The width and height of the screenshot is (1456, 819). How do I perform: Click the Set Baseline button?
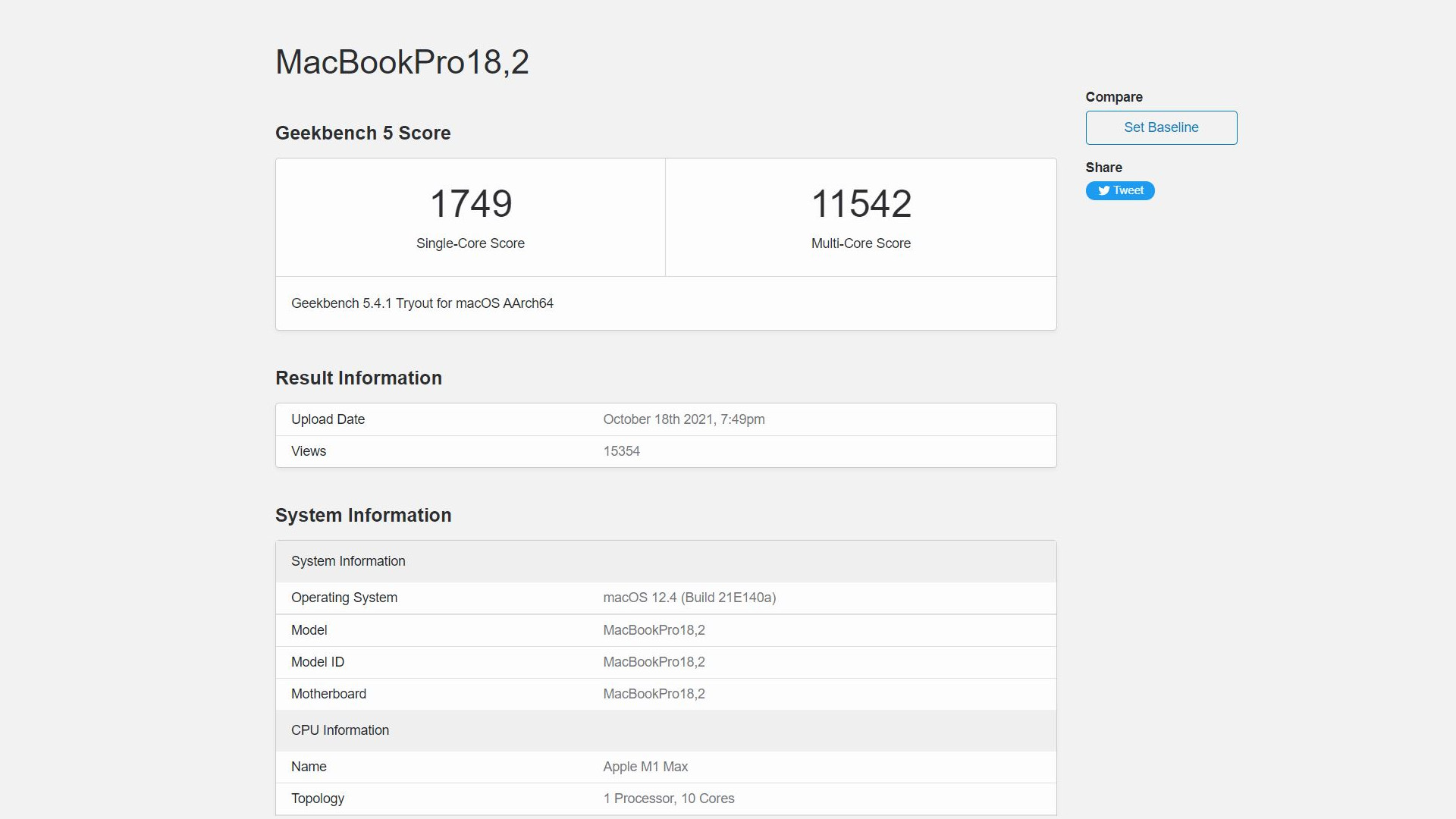(1161, 127)
